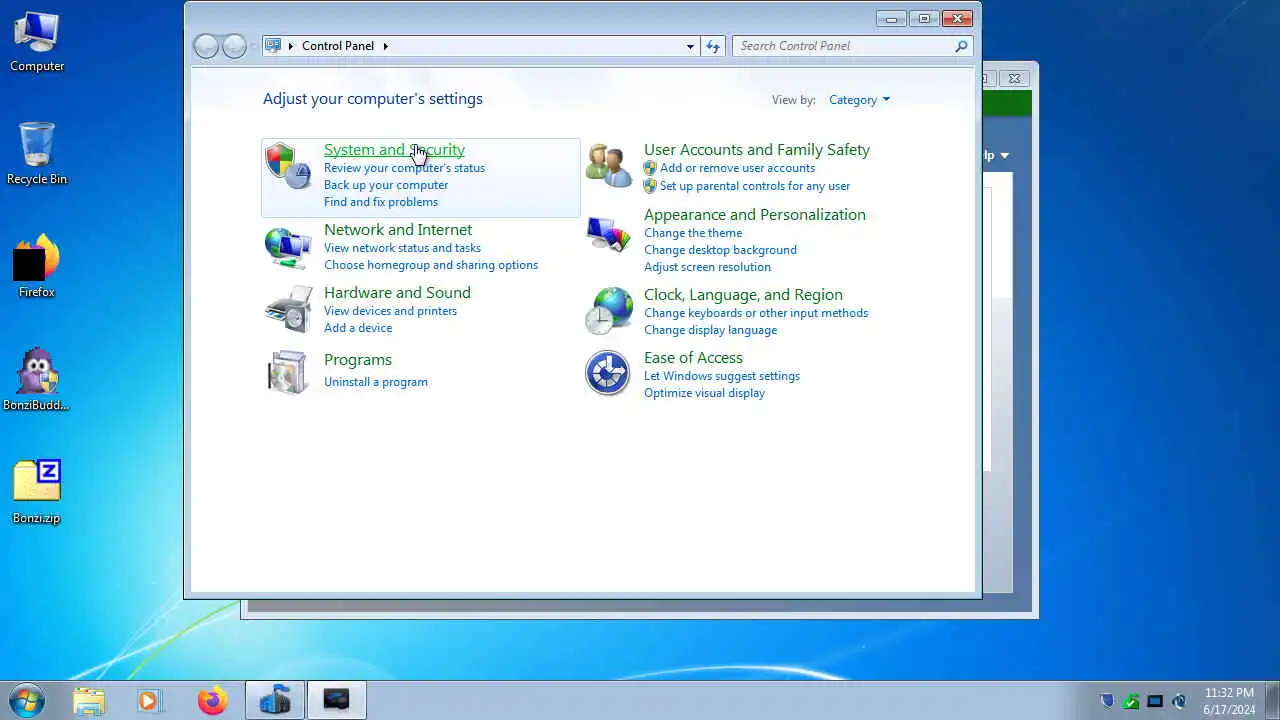Open Clock, Language, and Region heading

[743, 295]
